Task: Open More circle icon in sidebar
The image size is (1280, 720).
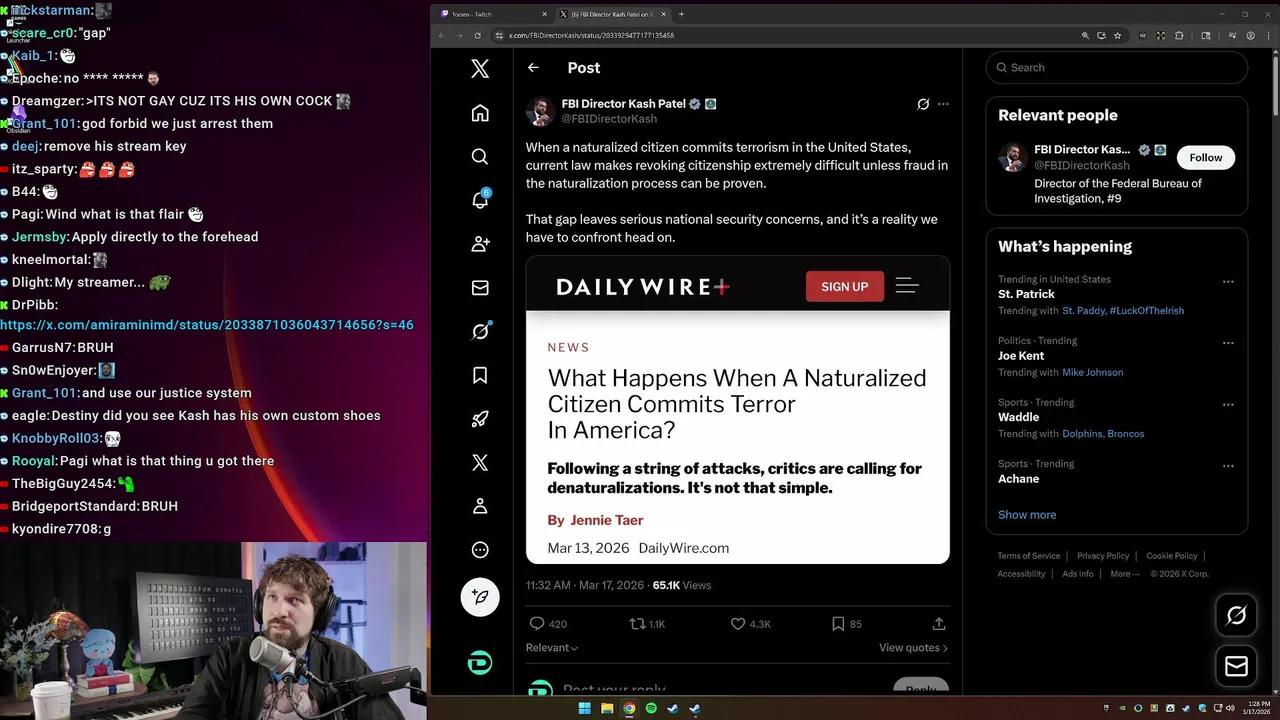Action: (x=480, y=550)
